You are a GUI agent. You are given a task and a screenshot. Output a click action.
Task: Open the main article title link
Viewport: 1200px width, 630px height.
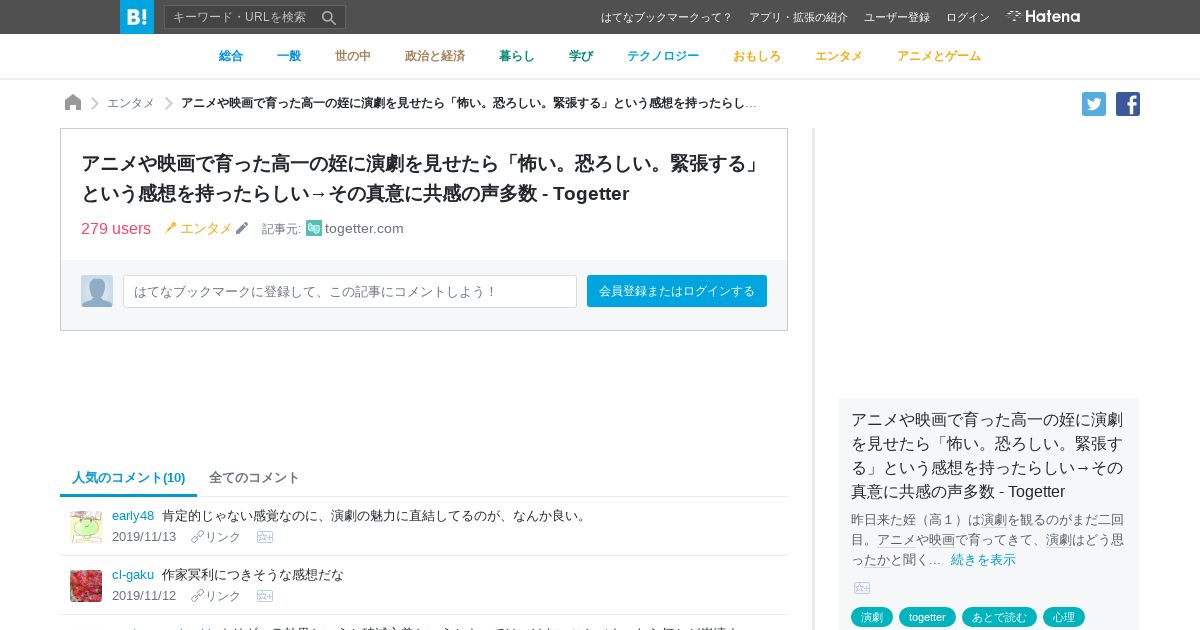point(422,178)
